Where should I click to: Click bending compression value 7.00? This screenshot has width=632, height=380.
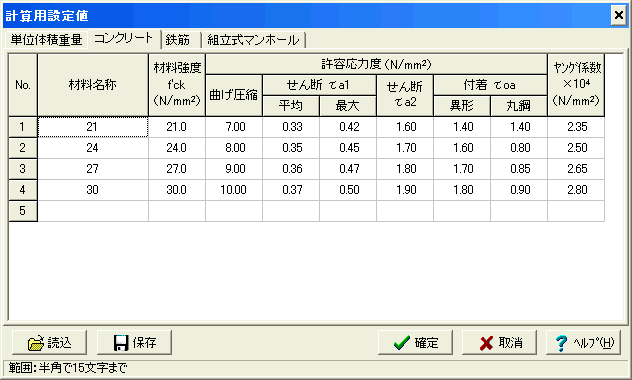234,127
